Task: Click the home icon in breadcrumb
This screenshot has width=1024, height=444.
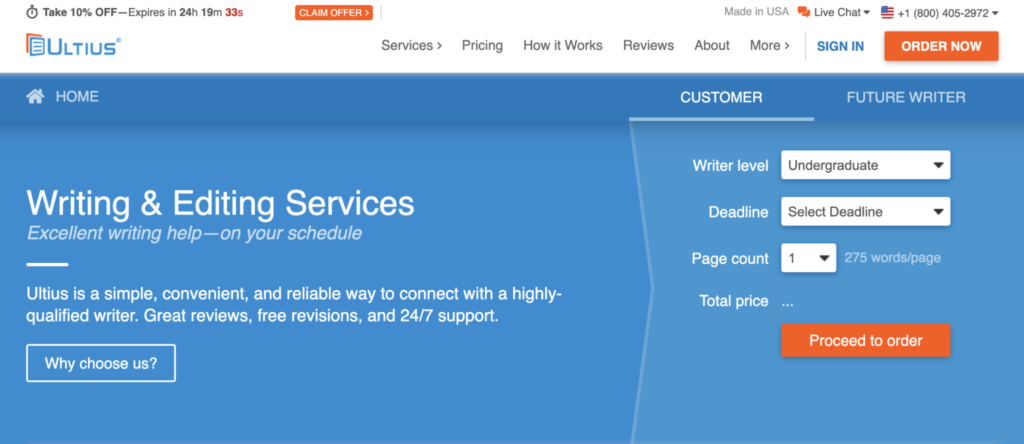Action: coord(35,97)
